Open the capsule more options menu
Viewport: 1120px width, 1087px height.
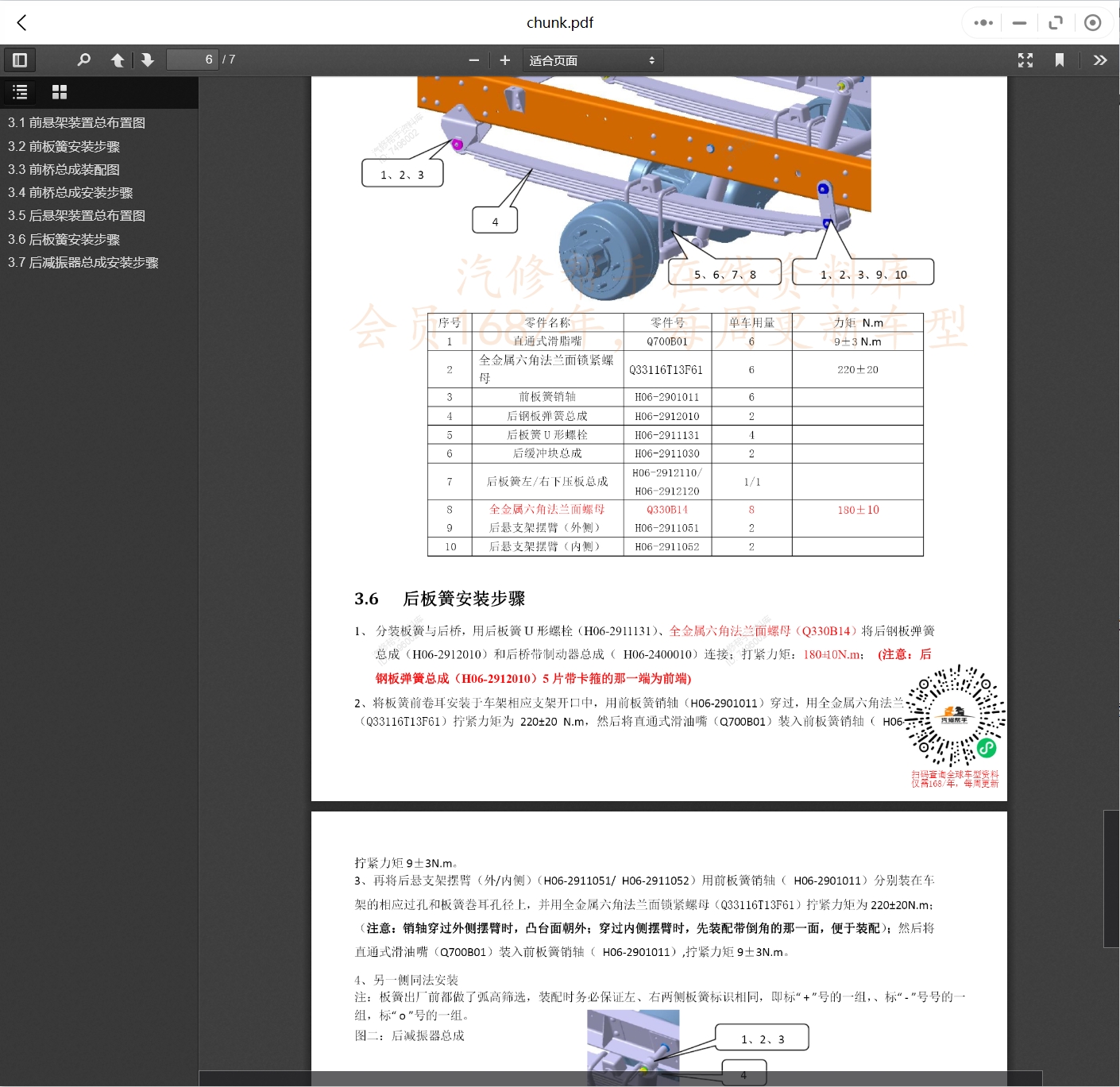982,22
